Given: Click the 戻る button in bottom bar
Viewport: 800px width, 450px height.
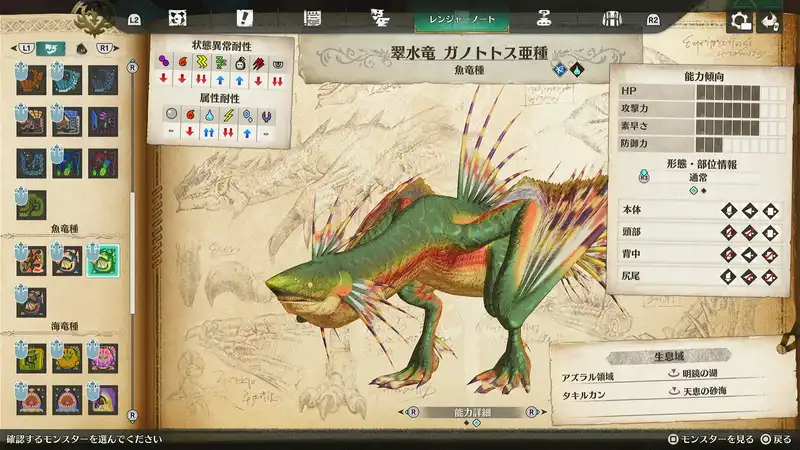Looking at the screenshot, I should 776,439.
